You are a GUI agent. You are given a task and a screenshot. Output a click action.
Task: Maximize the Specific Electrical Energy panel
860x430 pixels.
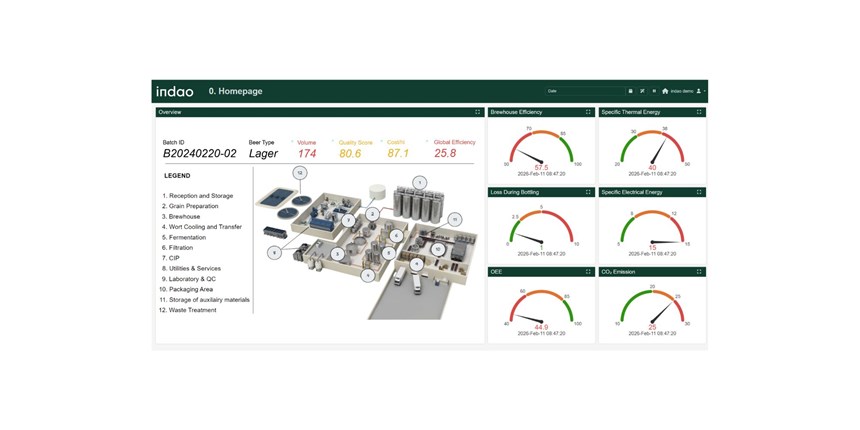click(x=699, y=192)
